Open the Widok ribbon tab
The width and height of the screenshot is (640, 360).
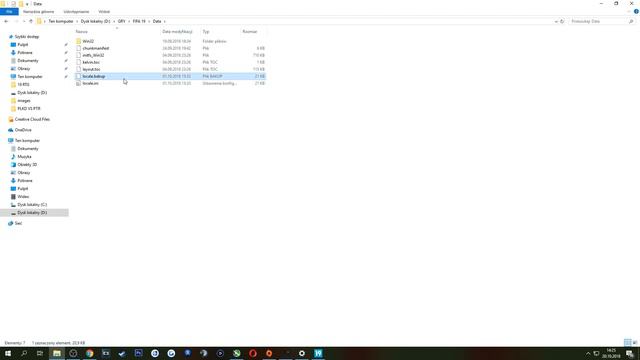pyautogui.click(x=104, y=11)
